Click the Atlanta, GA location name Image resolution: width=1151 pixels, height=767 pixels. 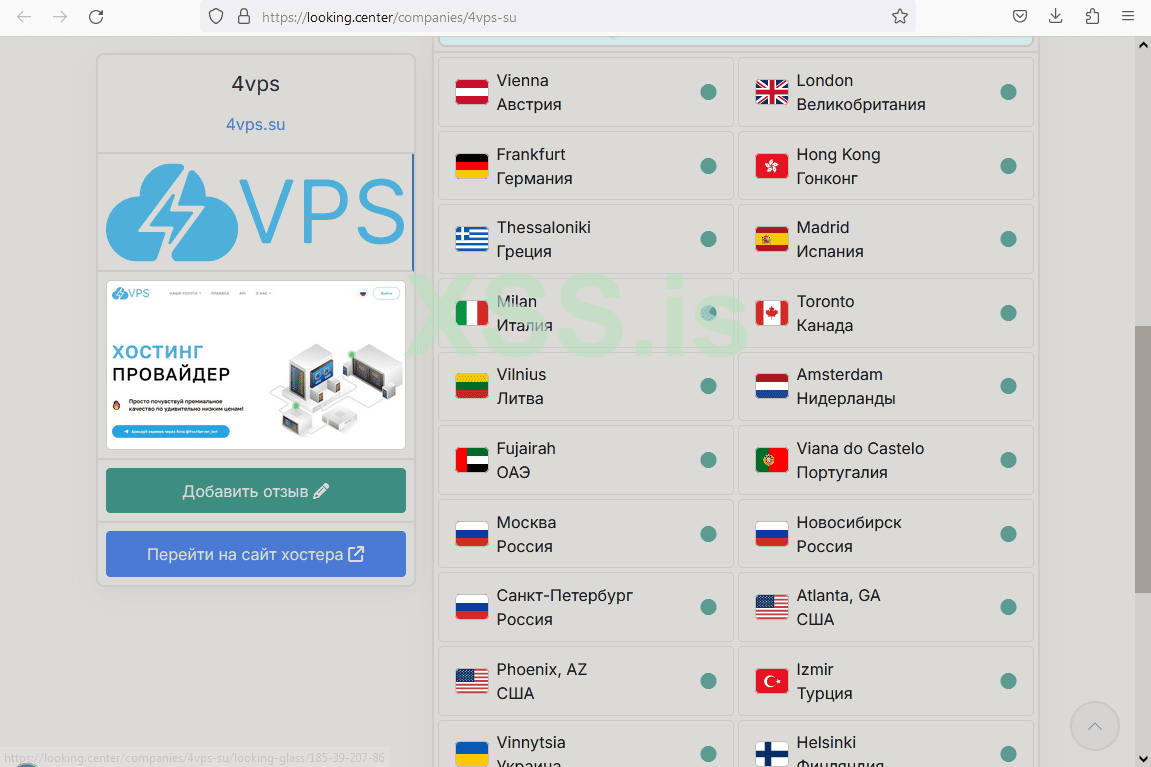(x=838, y=595)
